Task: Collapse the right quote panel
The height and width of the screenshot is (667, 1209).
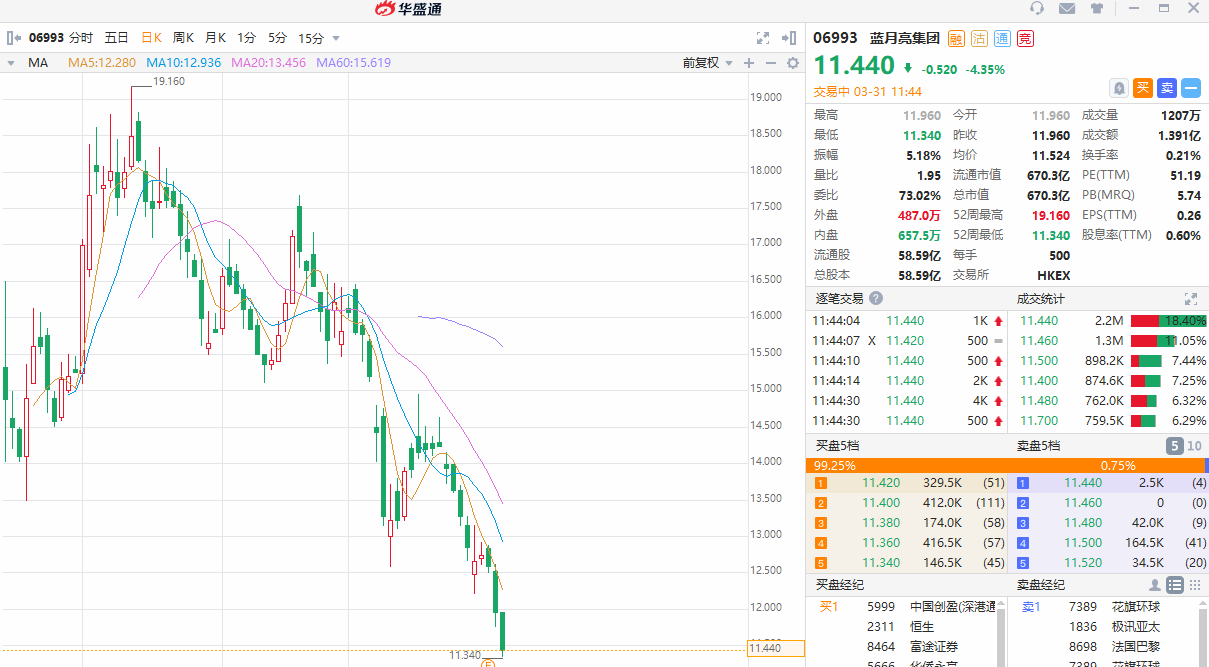Action: coord(789,38)
